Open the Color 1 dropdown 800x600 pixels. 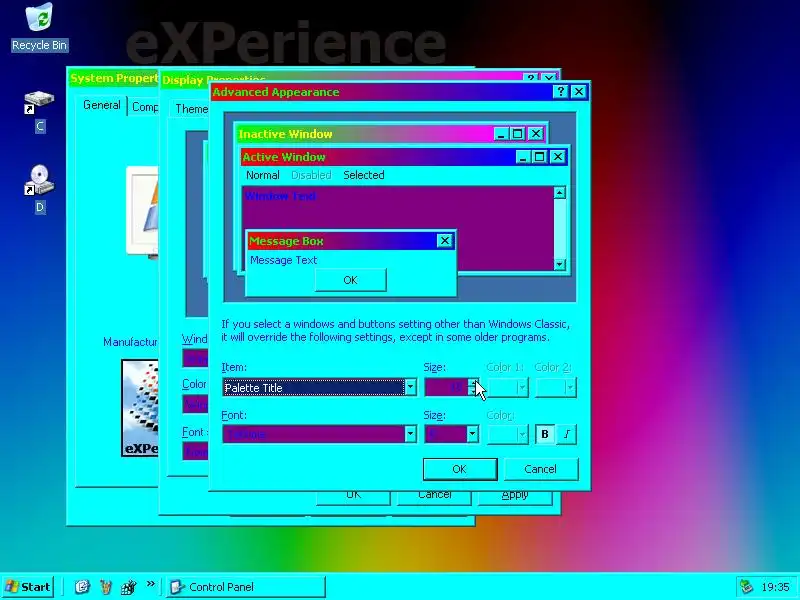(x=508, y=388)
